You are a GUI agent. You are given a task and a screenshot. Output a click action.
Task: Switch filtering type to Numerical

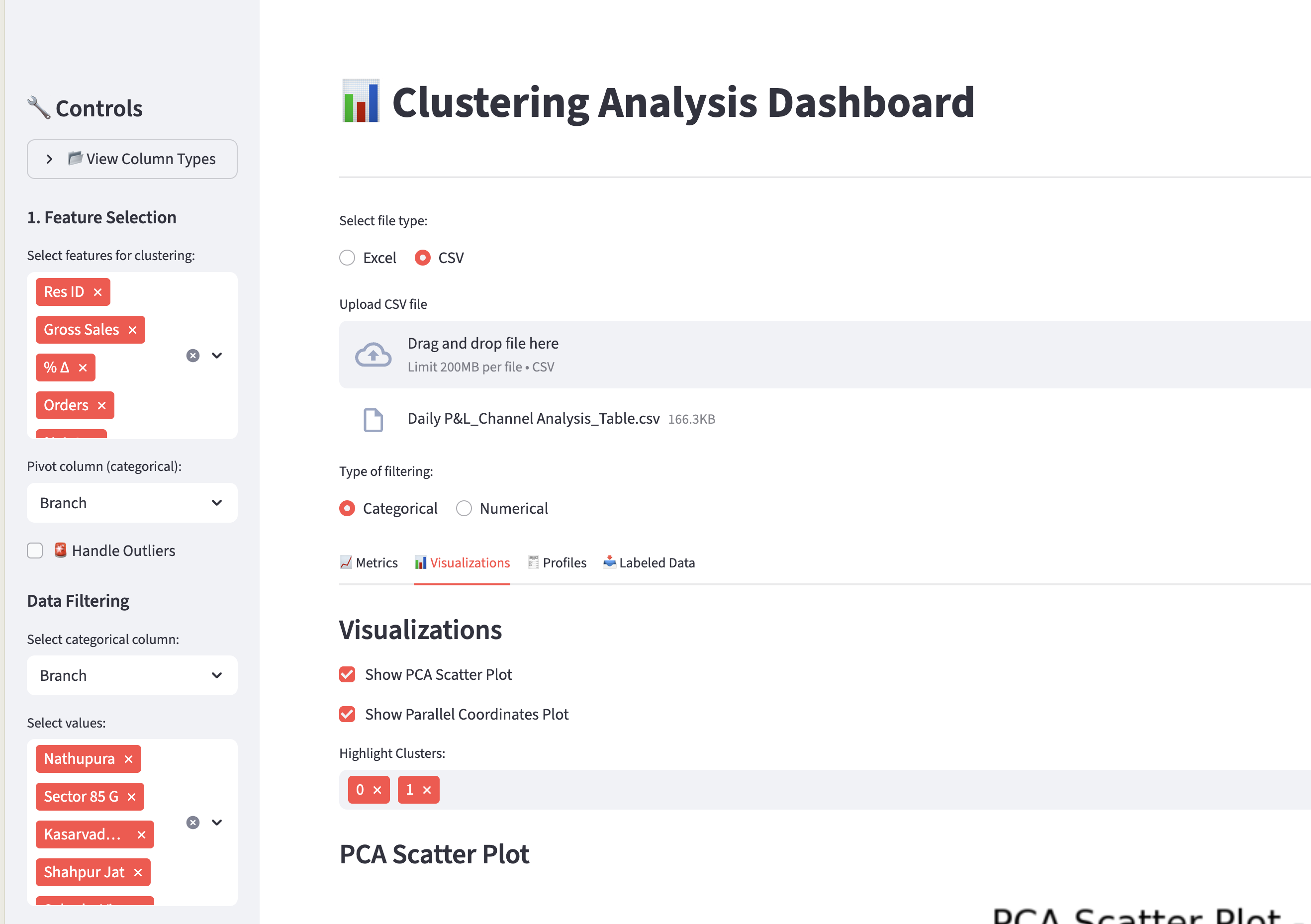464,508
